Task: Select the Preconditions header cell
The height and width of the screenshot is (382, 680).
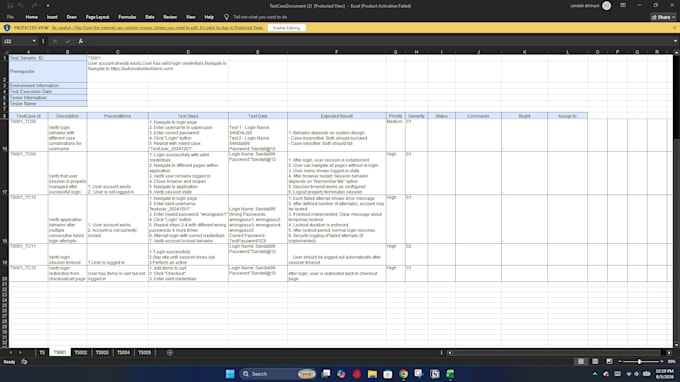Action: 118,116
